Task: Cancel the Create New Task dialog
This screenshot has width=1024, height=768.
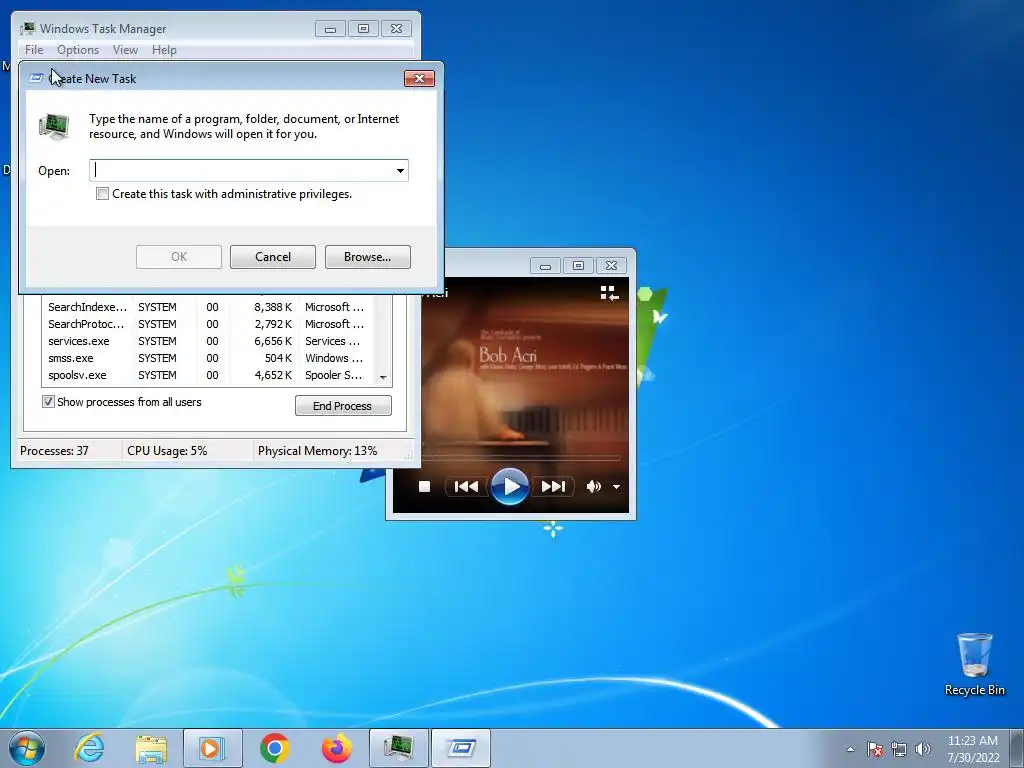Action: (x=273, y=257)
